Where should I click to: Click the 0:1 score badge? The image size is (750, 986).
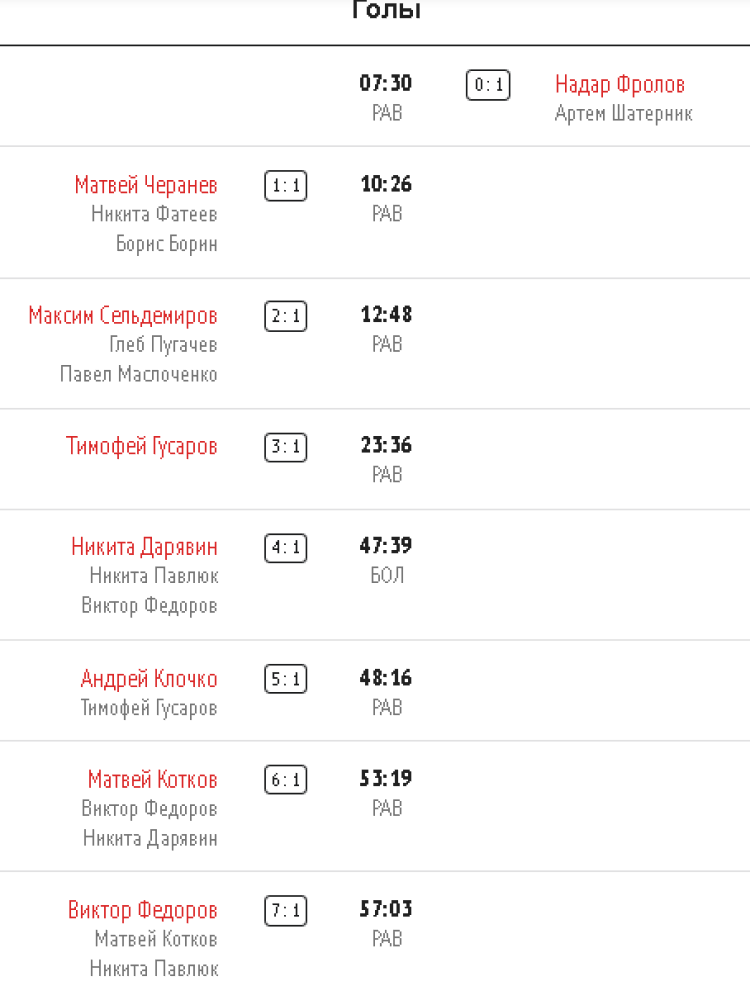point(488,86)
